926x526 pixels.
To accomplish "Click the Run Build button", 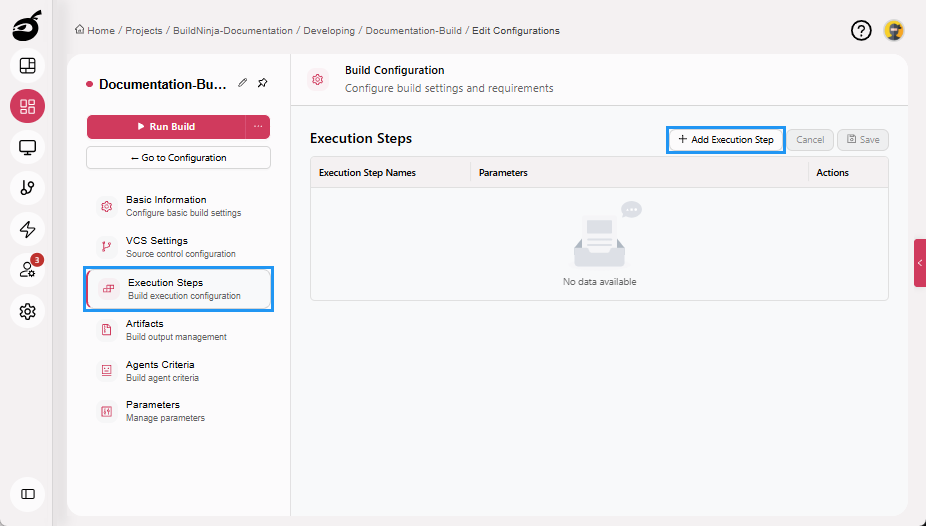I will 166,127.
